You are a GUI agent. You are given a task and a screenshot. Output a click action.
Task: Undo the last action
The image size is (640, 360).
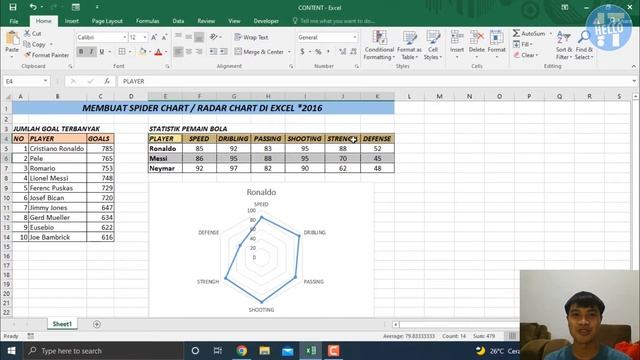pos(33,7)
